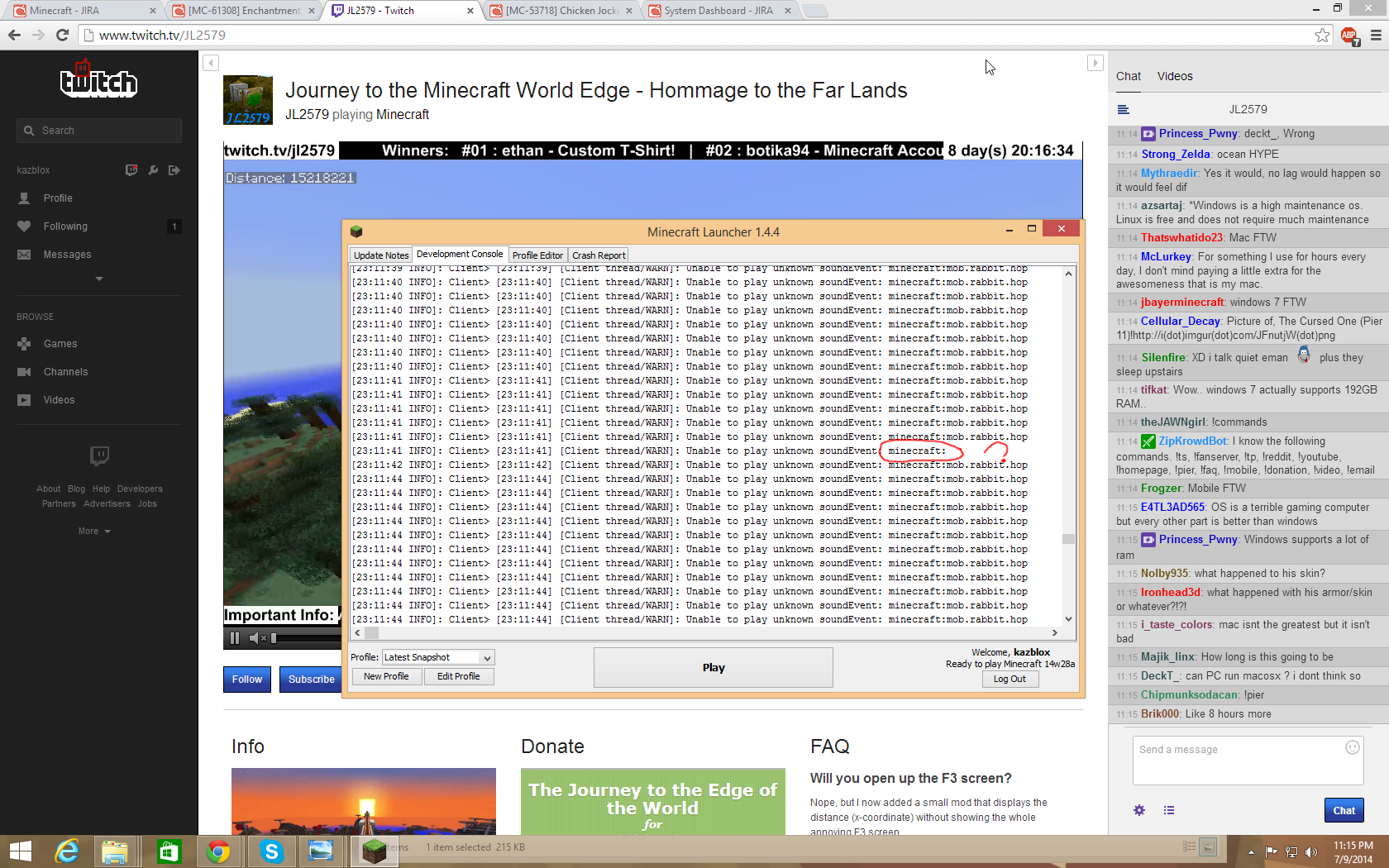Open Skype from the taskbar

[x=270, y=851]
